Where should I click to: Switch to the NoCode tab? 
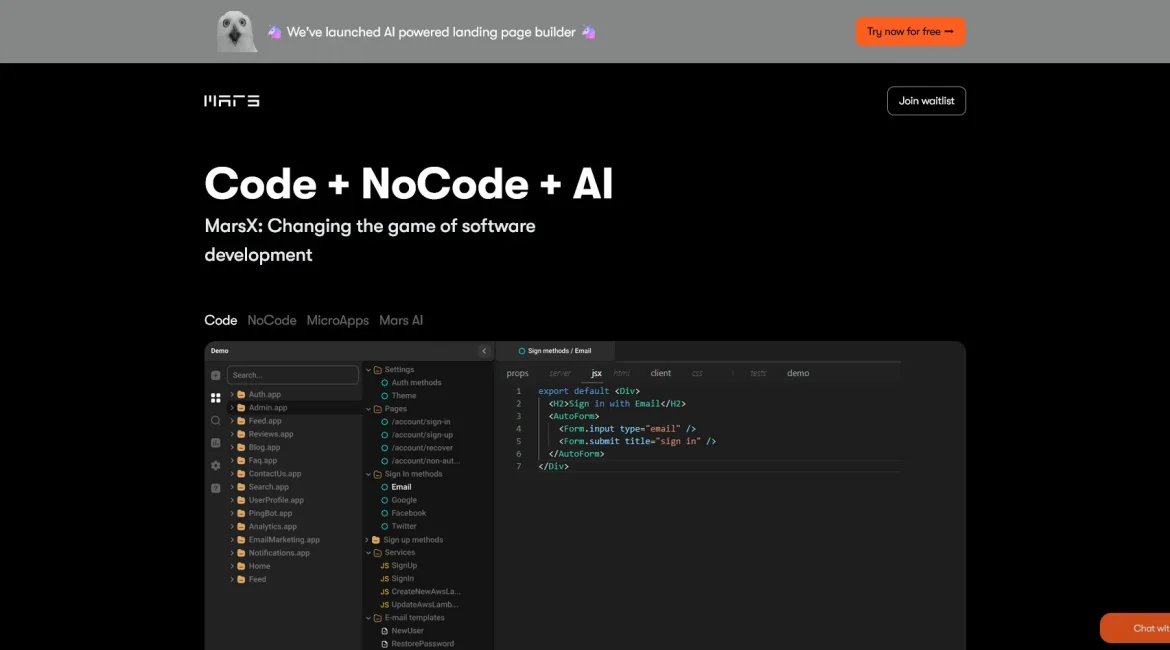point(272,320)
